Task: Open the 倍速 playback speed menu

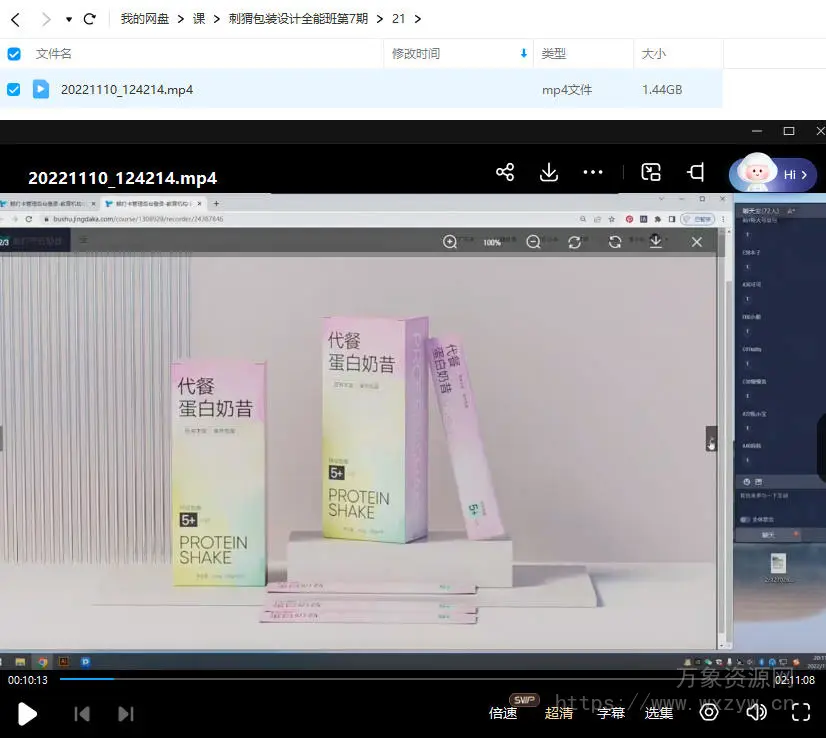Action: (x=503, y=713)
